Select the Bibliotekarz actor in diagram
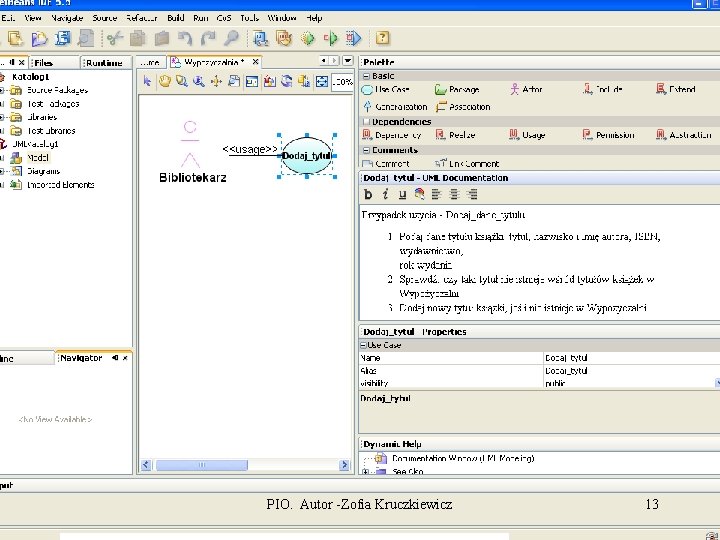The image size is (720, 540). pyautogui.click(x=192, y=152)
